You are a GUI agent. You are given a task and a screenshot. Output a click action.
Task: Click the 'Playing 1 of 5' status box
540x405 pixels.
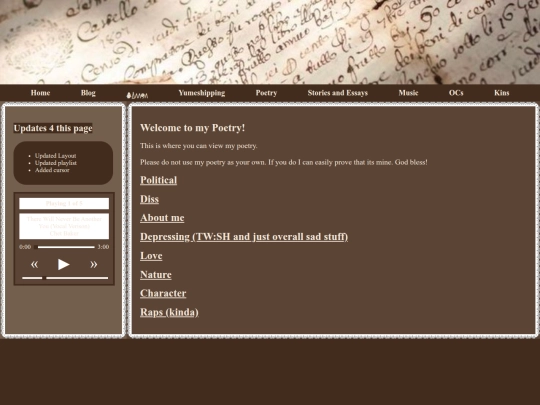coord(64,204)
